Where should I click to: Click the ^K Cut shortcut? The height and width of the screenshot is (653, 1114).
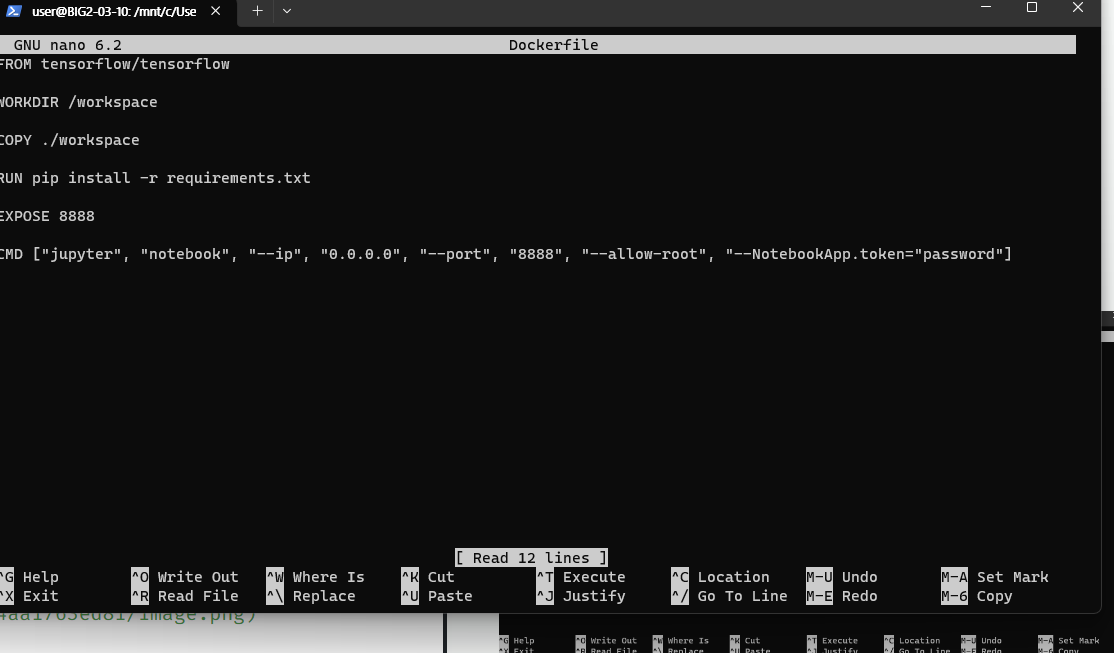click(x=428, y=577)
